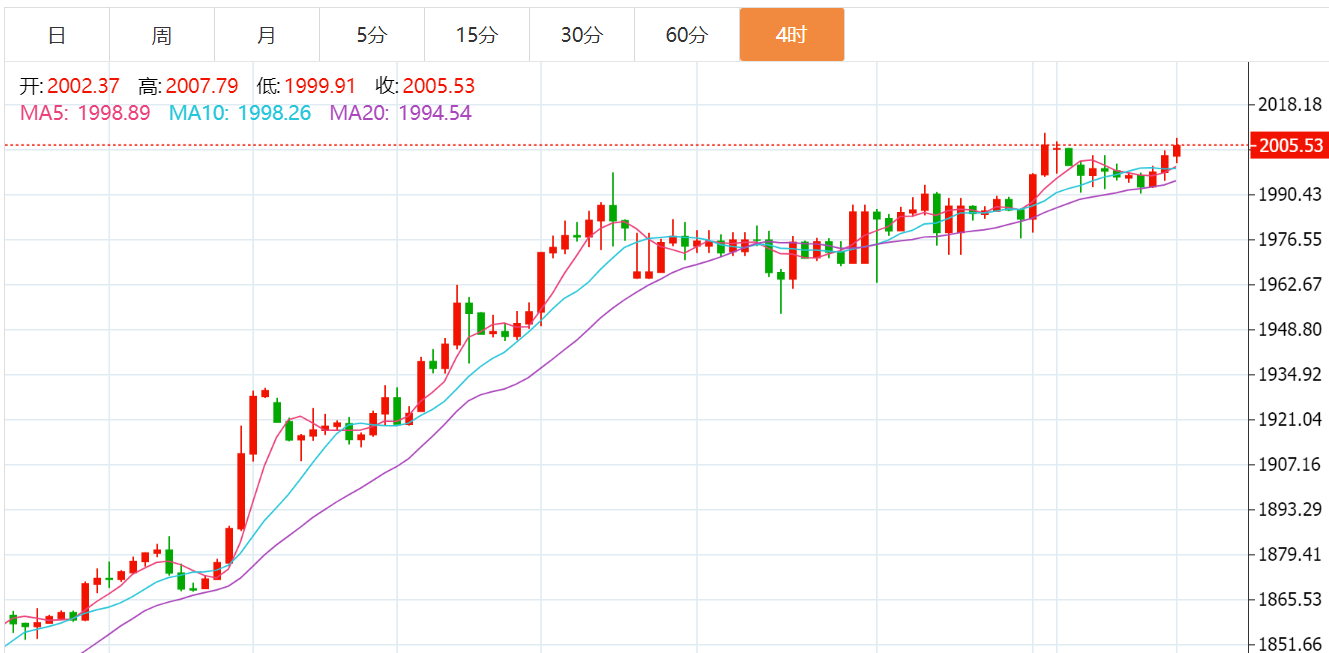Click the 1879.41 price axis label
Viewport: 1329px width, 653px height.
tap(1291, 555)
